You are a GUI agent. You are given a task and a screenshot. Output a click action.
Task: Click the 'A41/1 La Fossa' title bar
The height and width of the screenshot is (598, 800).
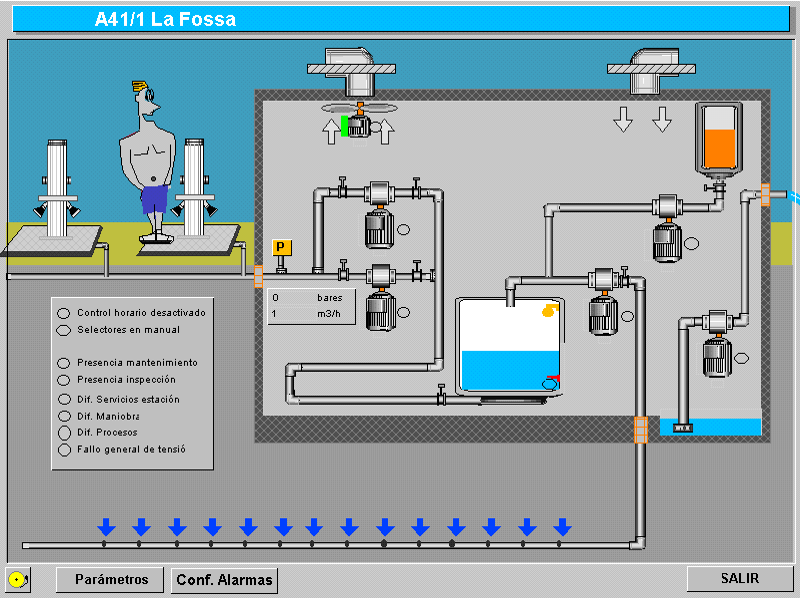pos(400,19)
